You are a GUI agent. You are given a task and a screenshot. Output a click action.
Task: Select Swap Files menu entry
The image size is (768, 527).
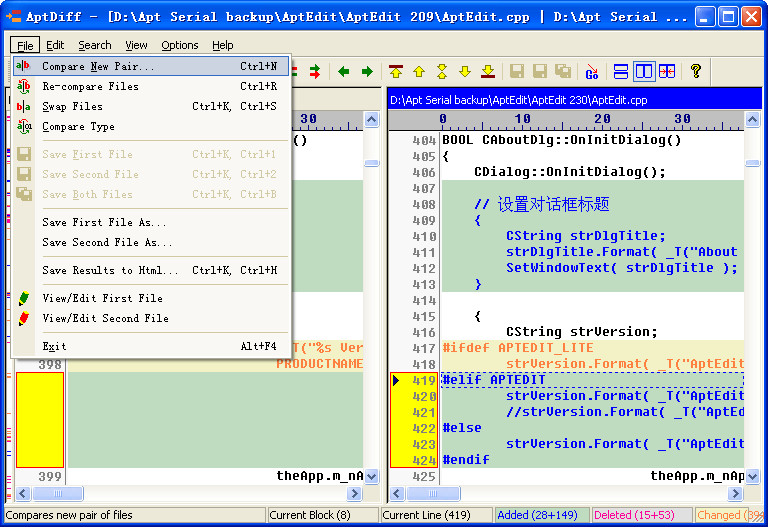[151, 106]
